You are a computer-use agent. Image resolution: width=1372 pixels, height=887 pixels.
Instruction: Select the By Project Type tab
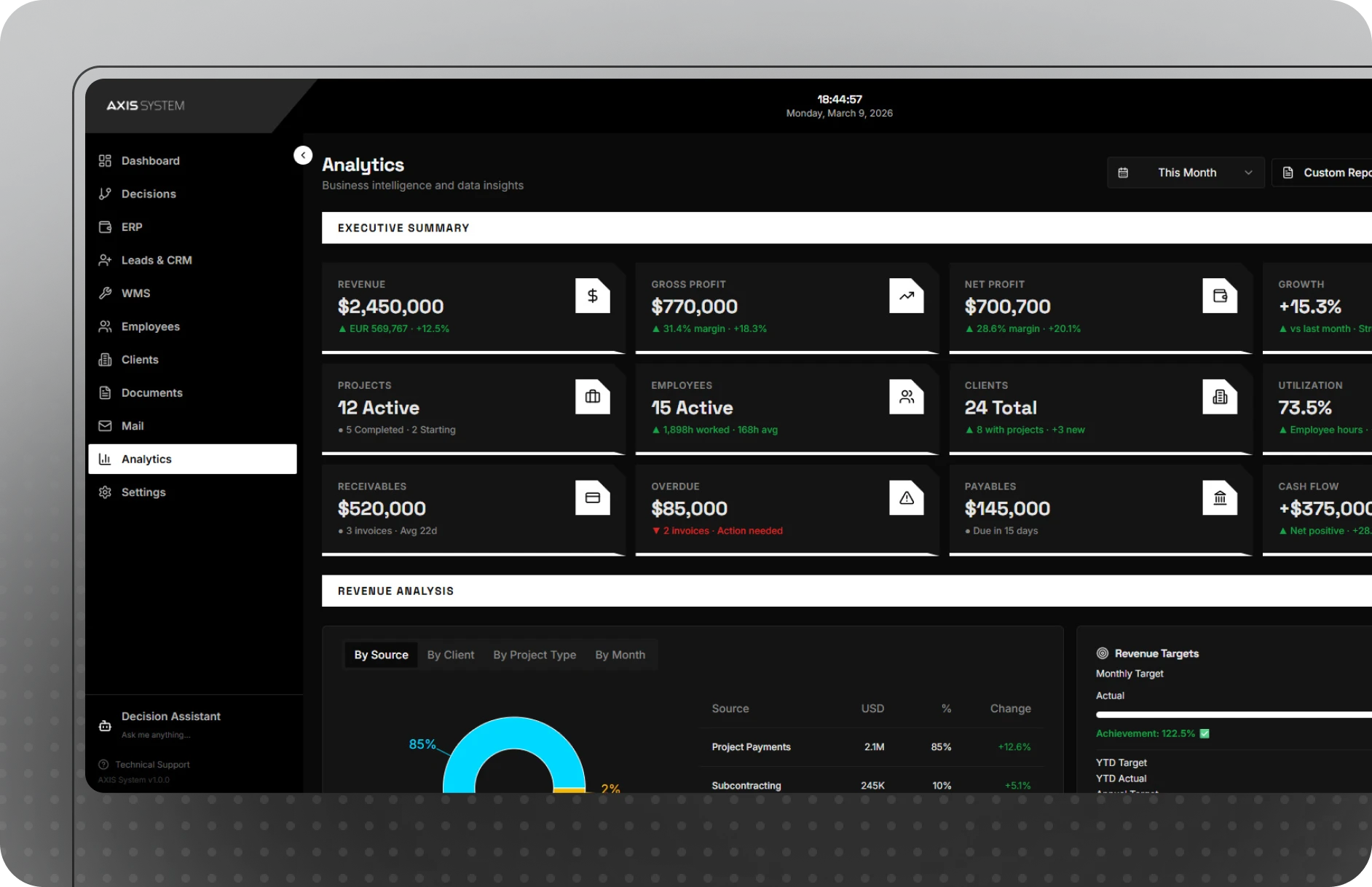(x=534, y=655)
